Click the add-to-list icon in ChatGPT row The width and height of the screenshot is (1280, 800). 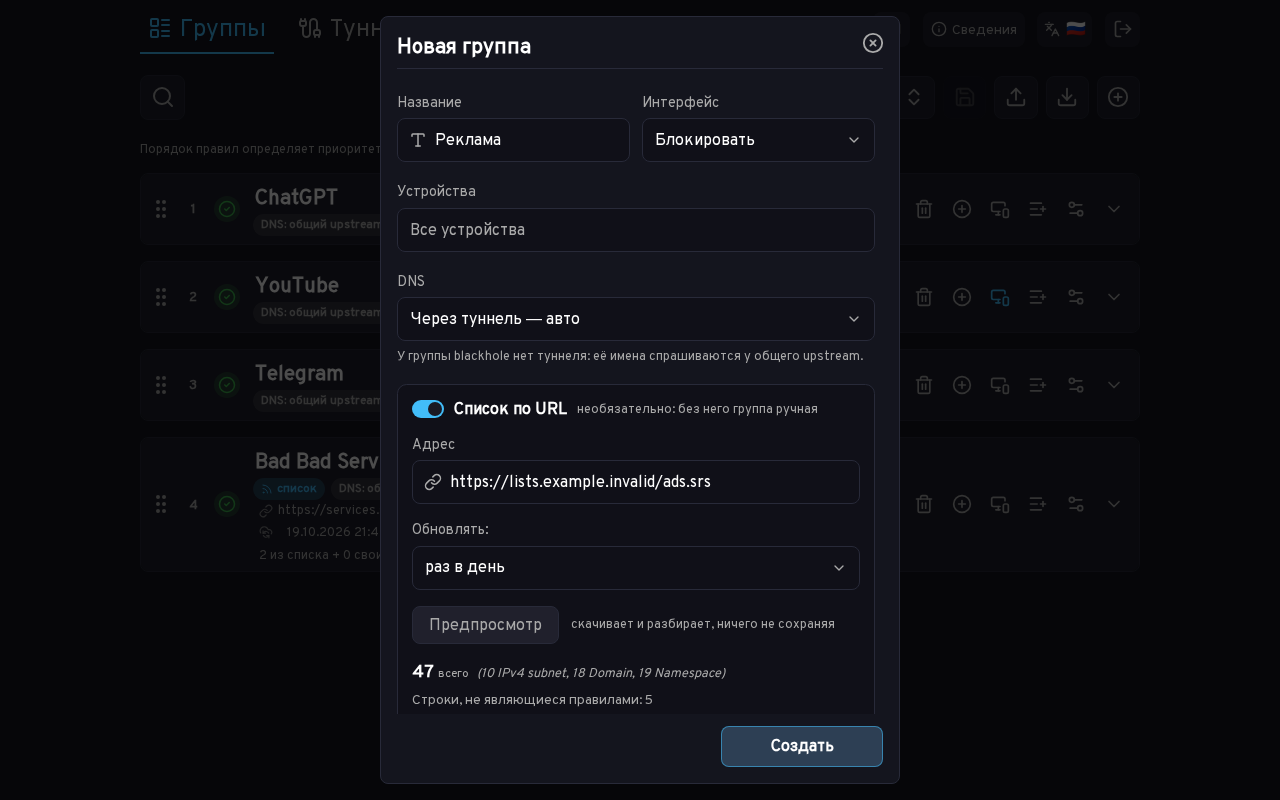pos(1038,209)
